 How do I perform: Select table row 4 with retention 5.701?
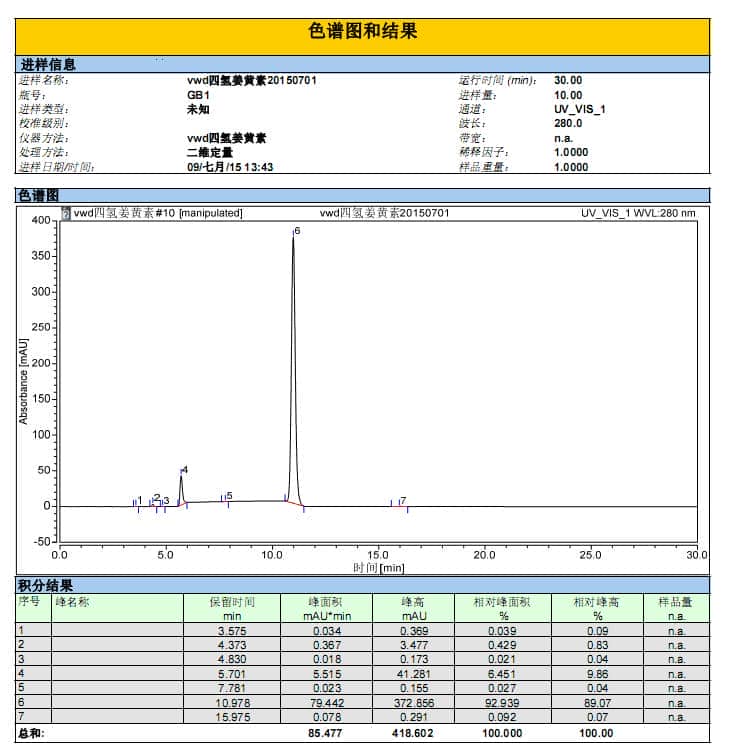pos(363,674)
